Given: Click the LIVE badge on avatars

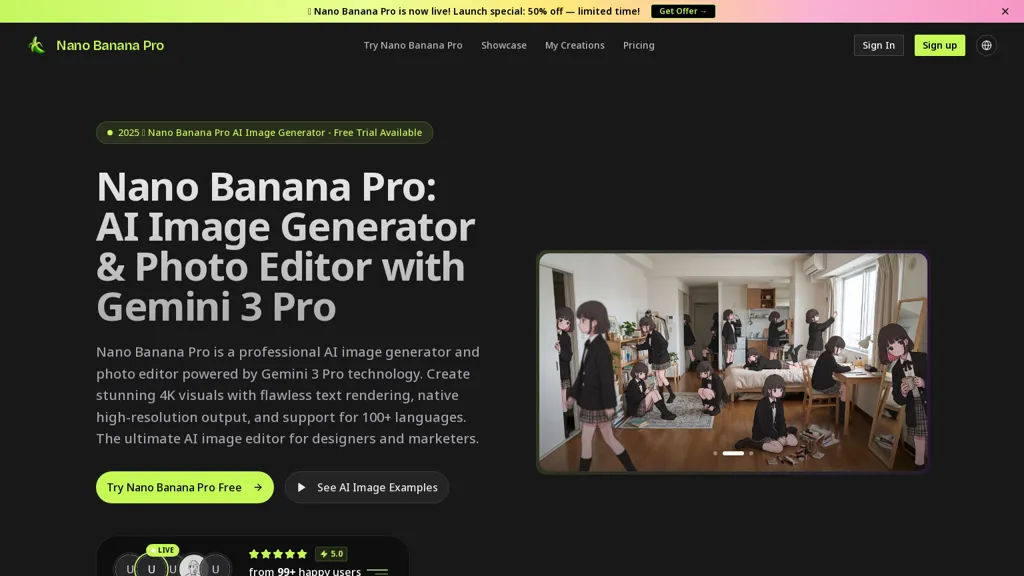Looking at the screenshot, I should tap(163, 550).
